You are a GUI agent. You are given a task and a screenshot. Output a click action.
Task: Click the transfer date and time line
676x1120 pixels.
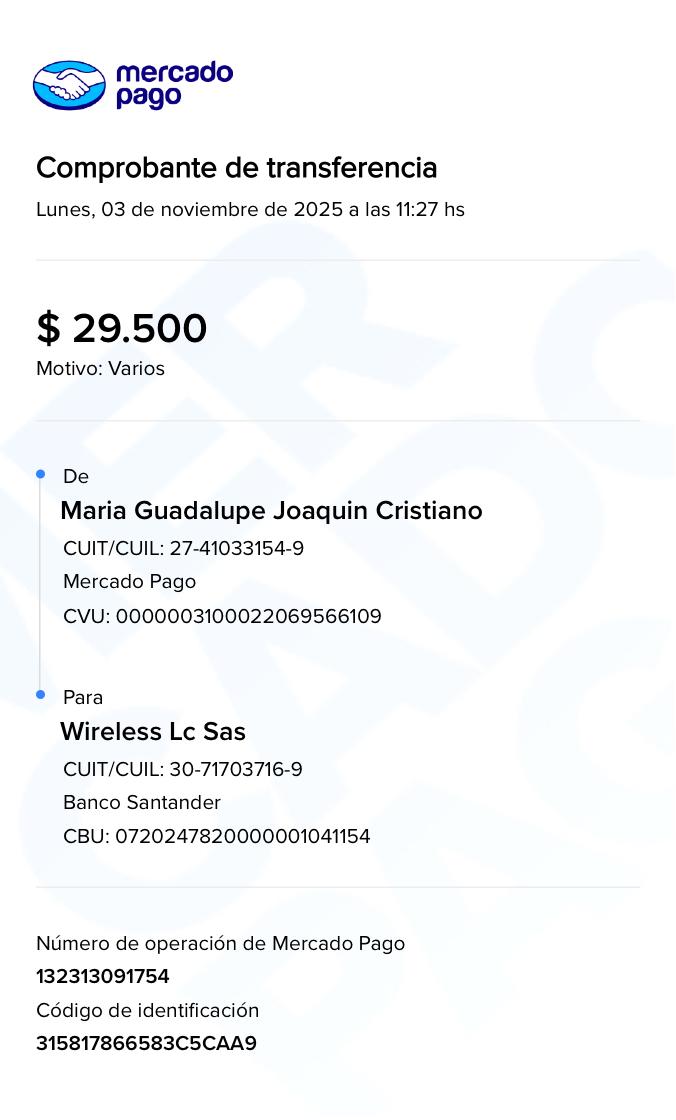pos(250,210)
